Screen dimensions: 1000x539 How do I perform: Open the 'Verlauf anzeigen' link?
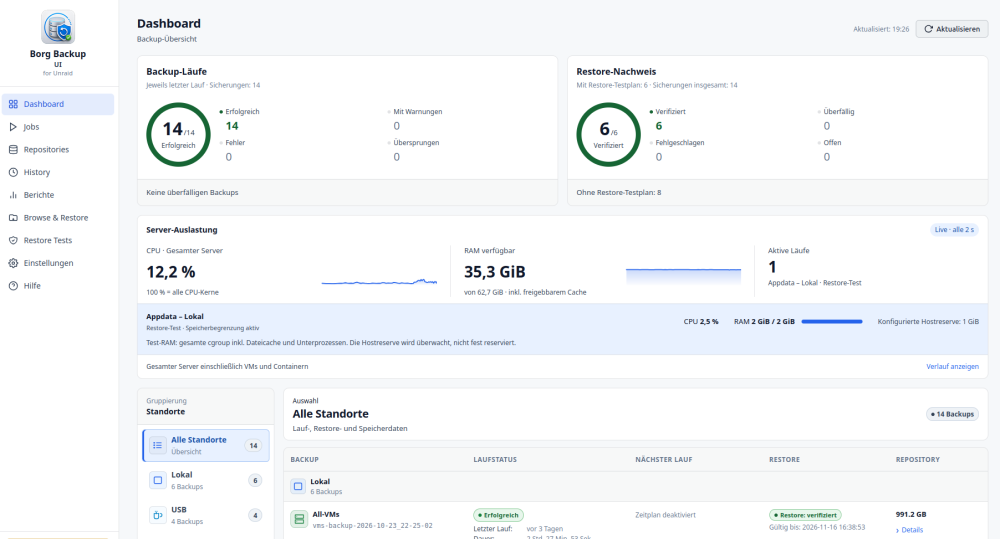[952, 366]
